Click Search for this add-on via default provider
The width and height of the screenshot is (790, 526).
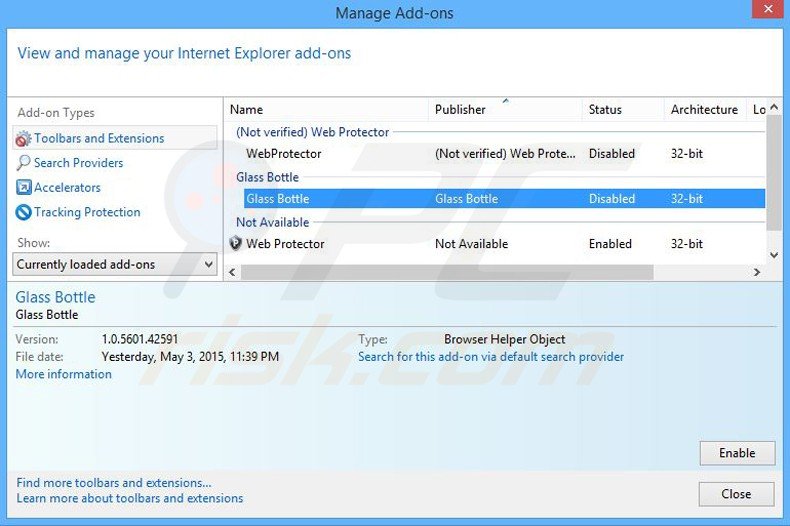(491, 357)
